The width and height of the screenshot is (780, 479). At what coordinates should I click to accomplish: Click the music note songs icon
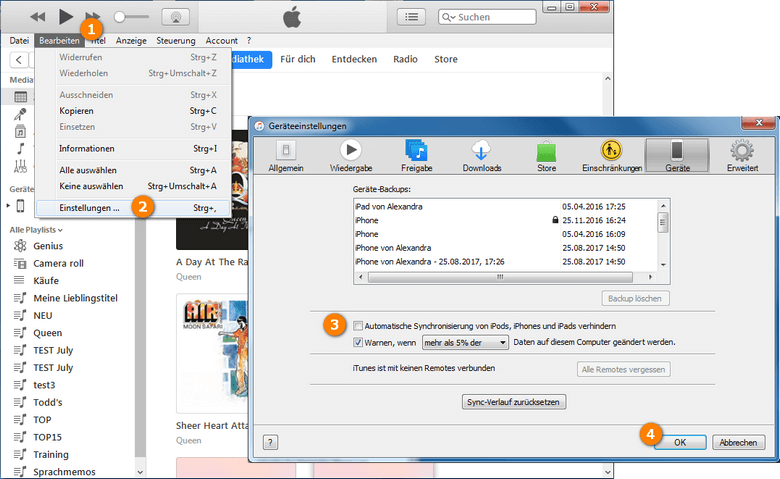point(20,149)
